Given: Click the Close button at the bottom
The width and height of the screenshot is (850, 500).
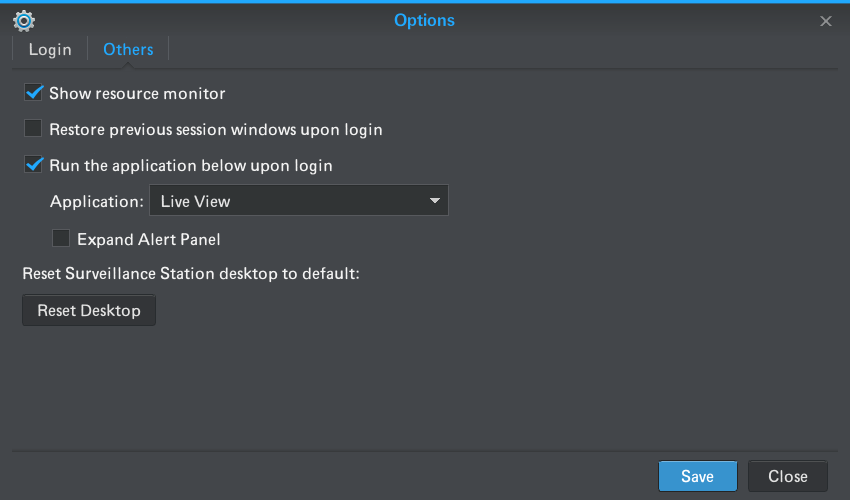Looking at the screenshot, I should pos(788,476).
